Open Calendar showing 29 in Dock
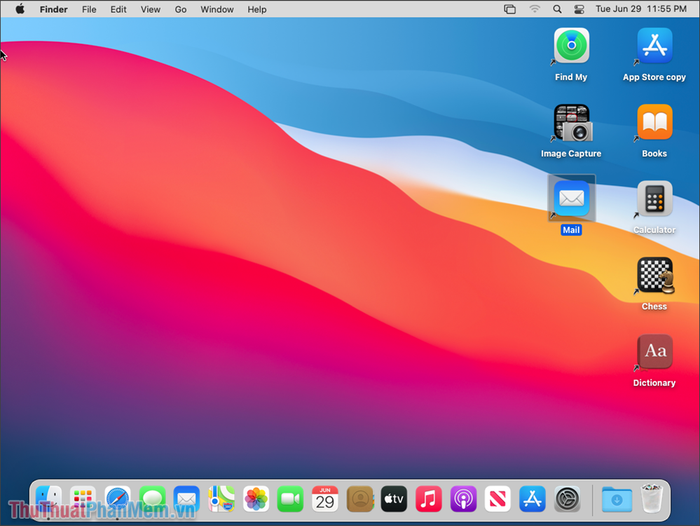Viewport: 700px width, 526px height. [x=325, y=499]
